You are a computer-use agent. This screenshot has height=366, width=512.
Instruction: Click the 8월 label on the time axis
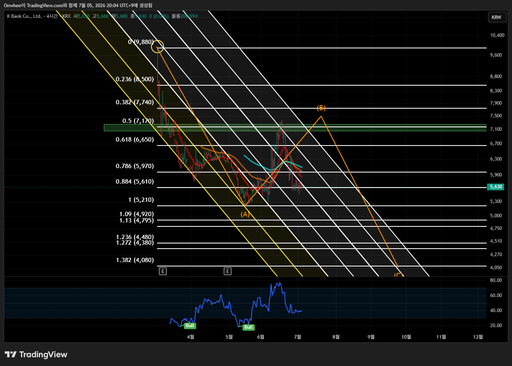[336, 337]
